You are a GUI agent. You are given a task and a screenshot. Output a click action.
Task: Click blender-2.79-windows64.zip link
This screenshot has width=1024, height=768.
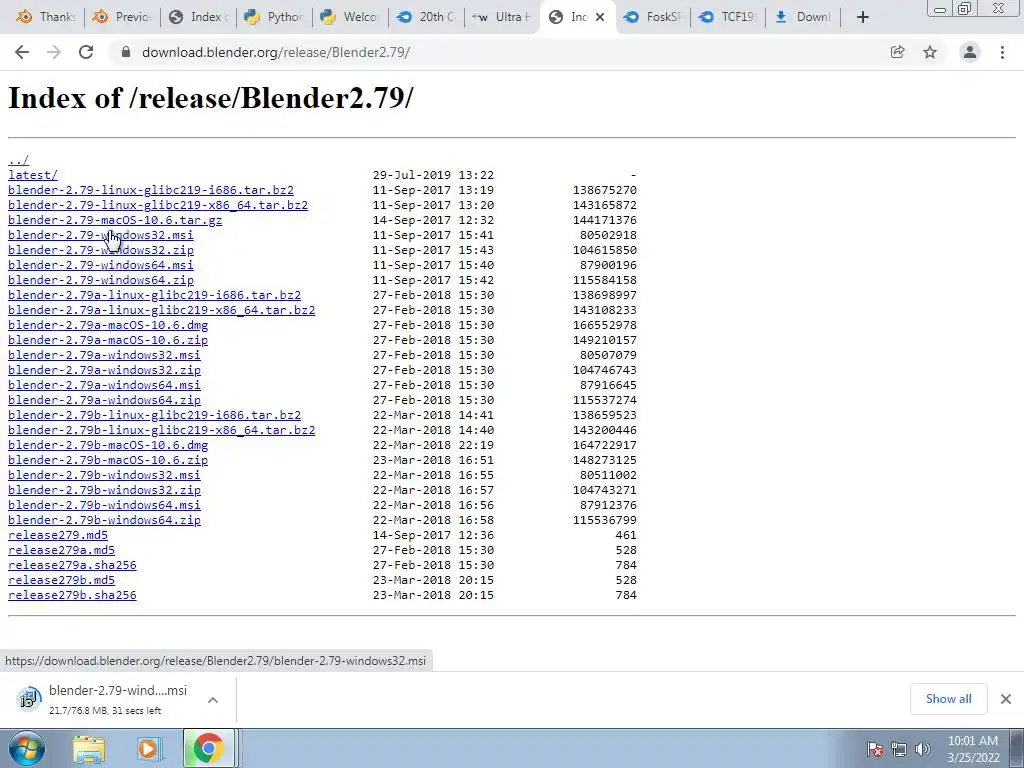pyautogui.click(x=101, y=280)
